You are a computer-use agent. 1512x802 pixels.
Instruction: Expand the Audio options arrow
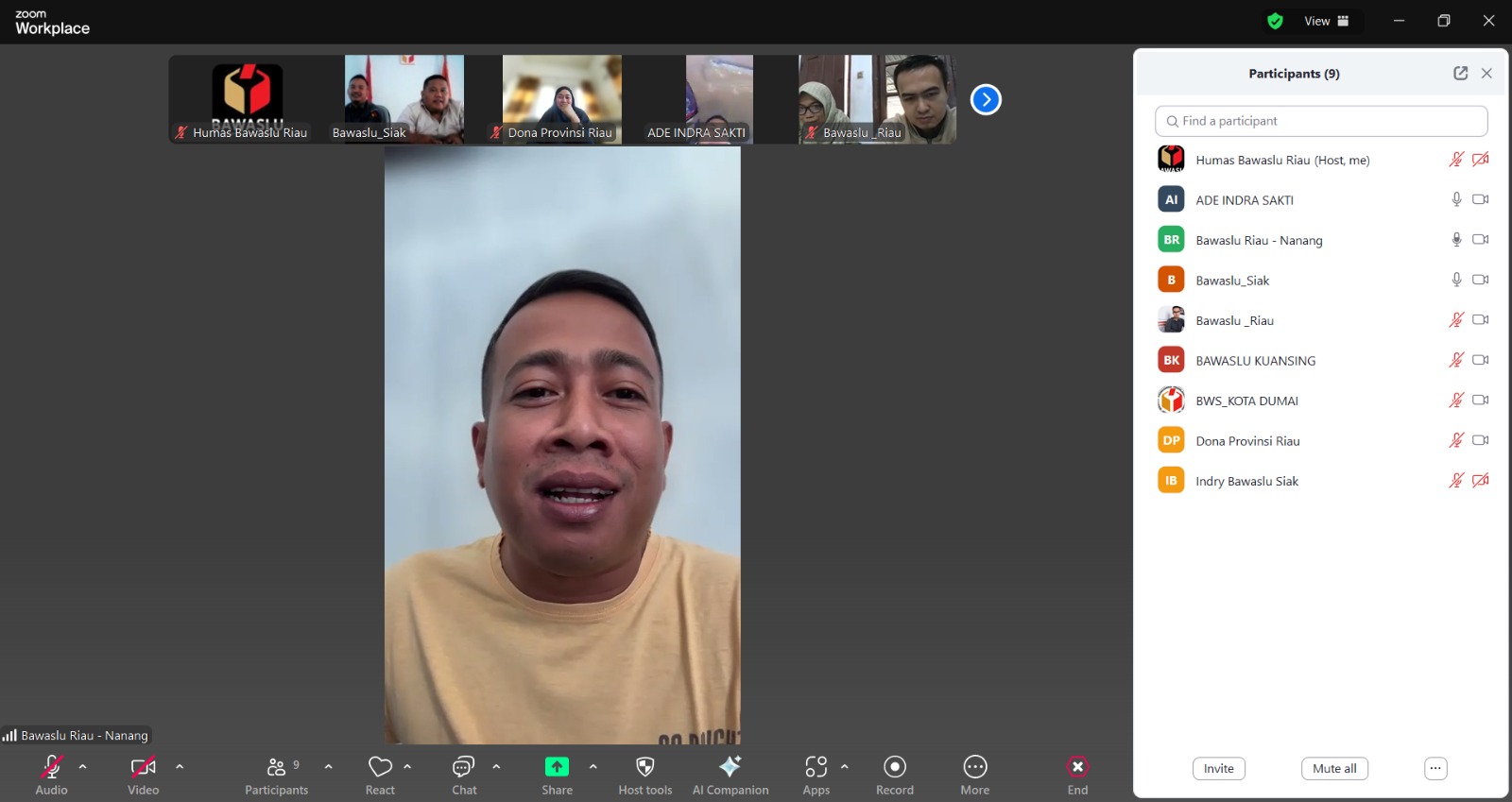(83, 767)
